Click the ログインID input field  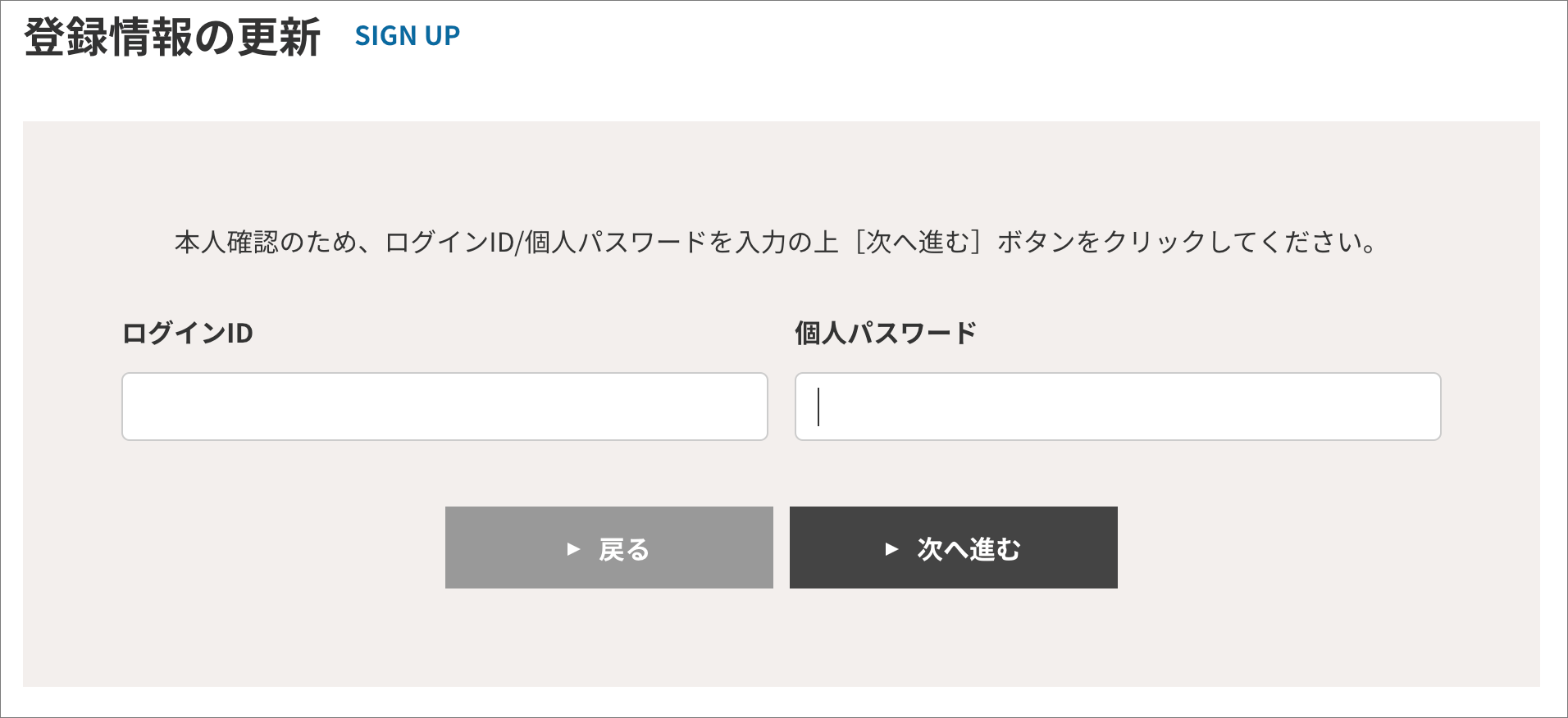[444, 407]
